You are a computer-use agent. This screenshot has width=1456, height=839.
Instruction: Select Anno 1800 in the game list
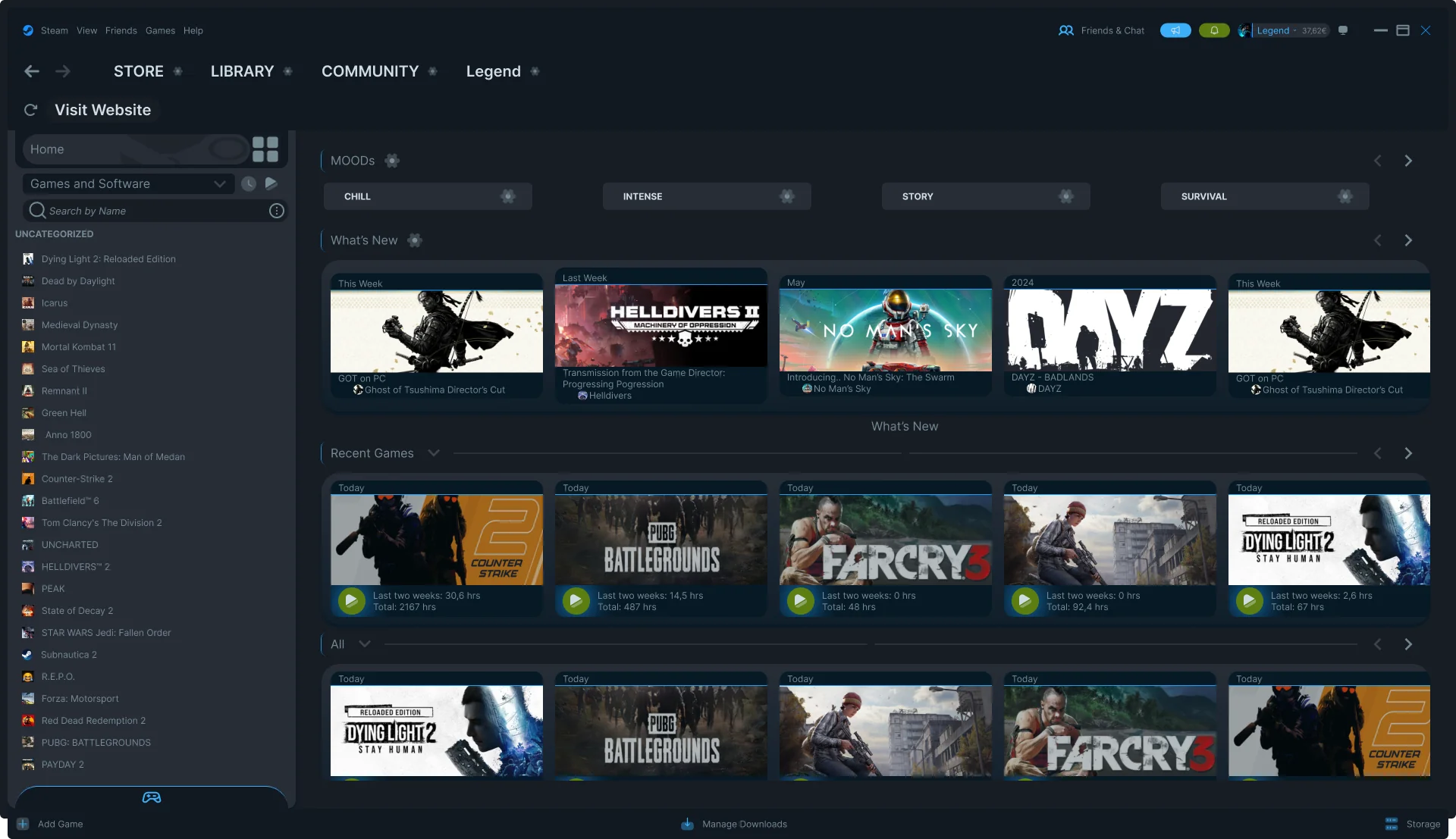coord(68,435)
